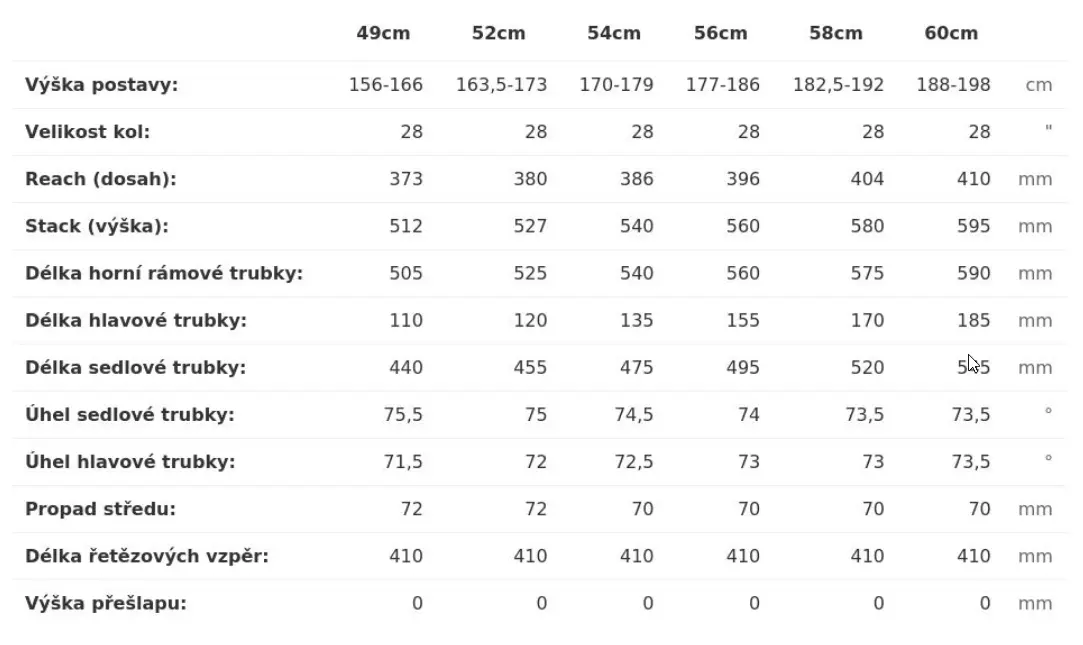Click Délka horní rámové trubky label
The height and width of the screenshot is (645, 1083).
[x=163, y=273]
